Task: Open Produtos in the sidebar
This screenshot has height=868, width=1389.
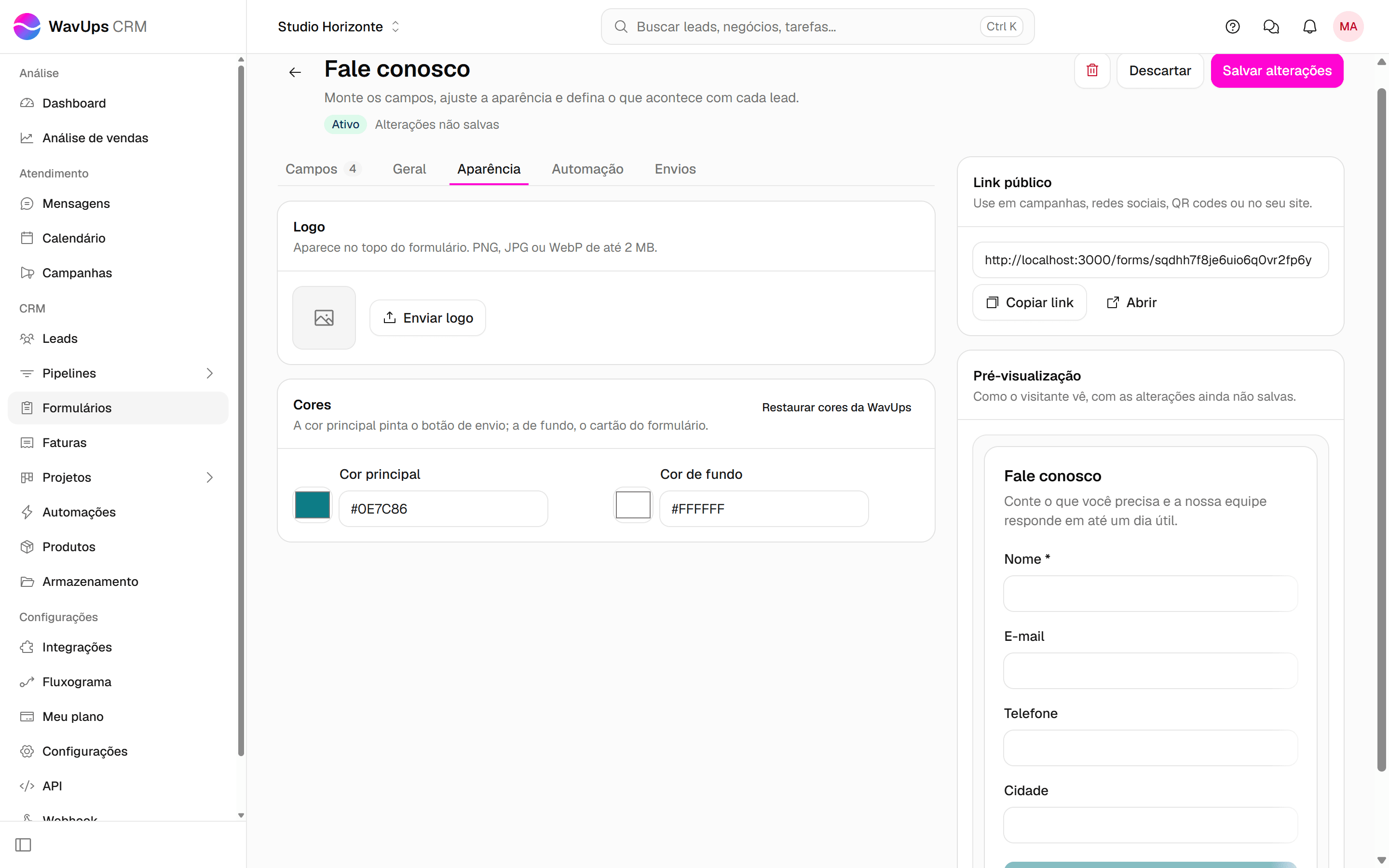Action: pos(118,546)
